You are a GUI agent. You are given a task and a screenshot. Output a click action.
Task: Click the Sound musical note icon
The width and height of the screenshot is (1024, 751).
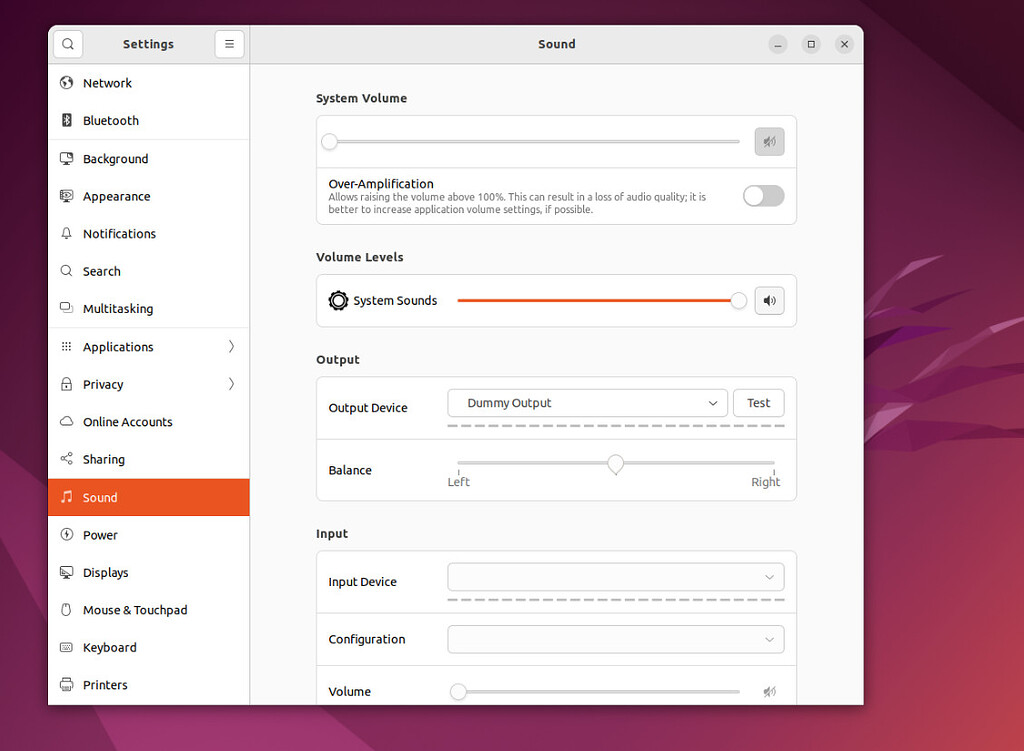tap(64, 497)
